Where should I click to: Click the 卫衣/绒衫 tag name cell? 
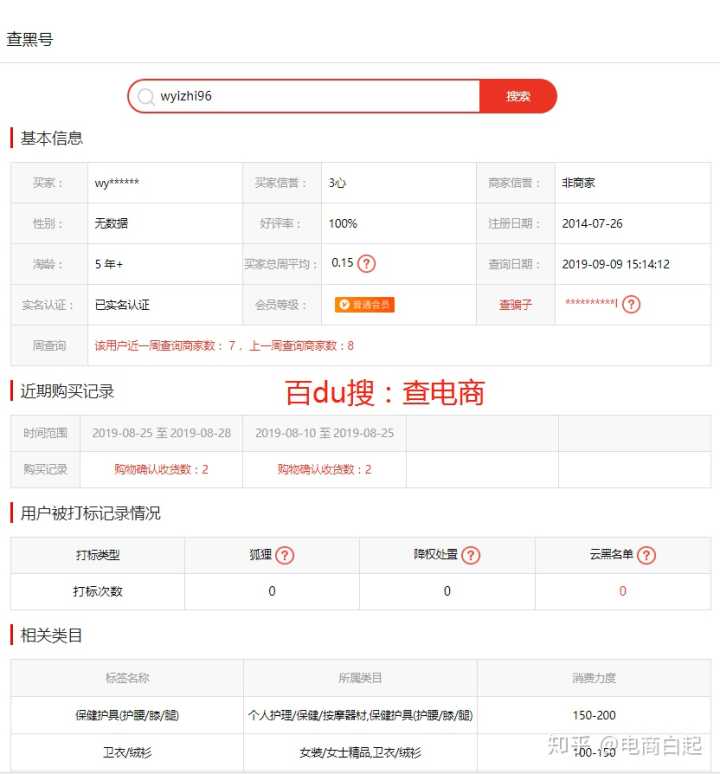[x=127, y=753]
